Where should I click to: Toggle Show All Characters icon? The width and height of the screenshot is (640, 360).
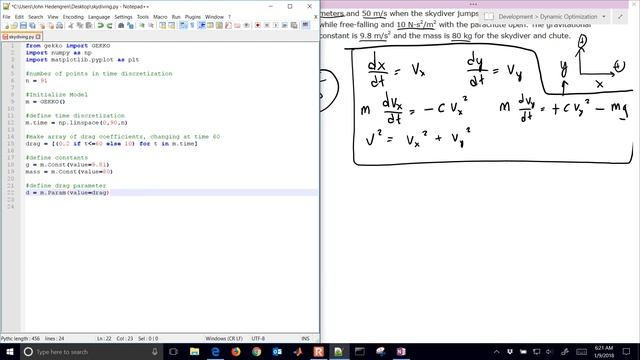[x=192, y=25]
